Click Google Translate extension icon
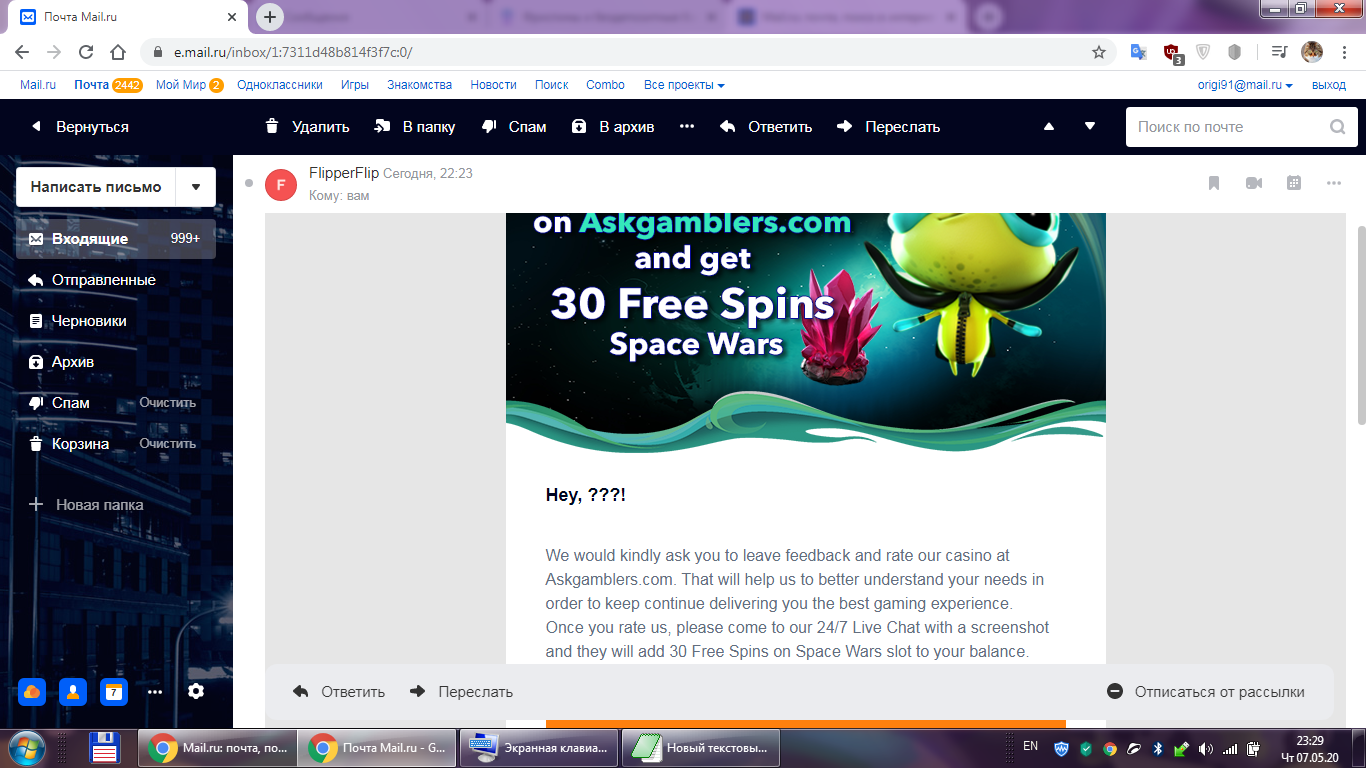Screen dimensions: 1366x768 point(1138,52)
